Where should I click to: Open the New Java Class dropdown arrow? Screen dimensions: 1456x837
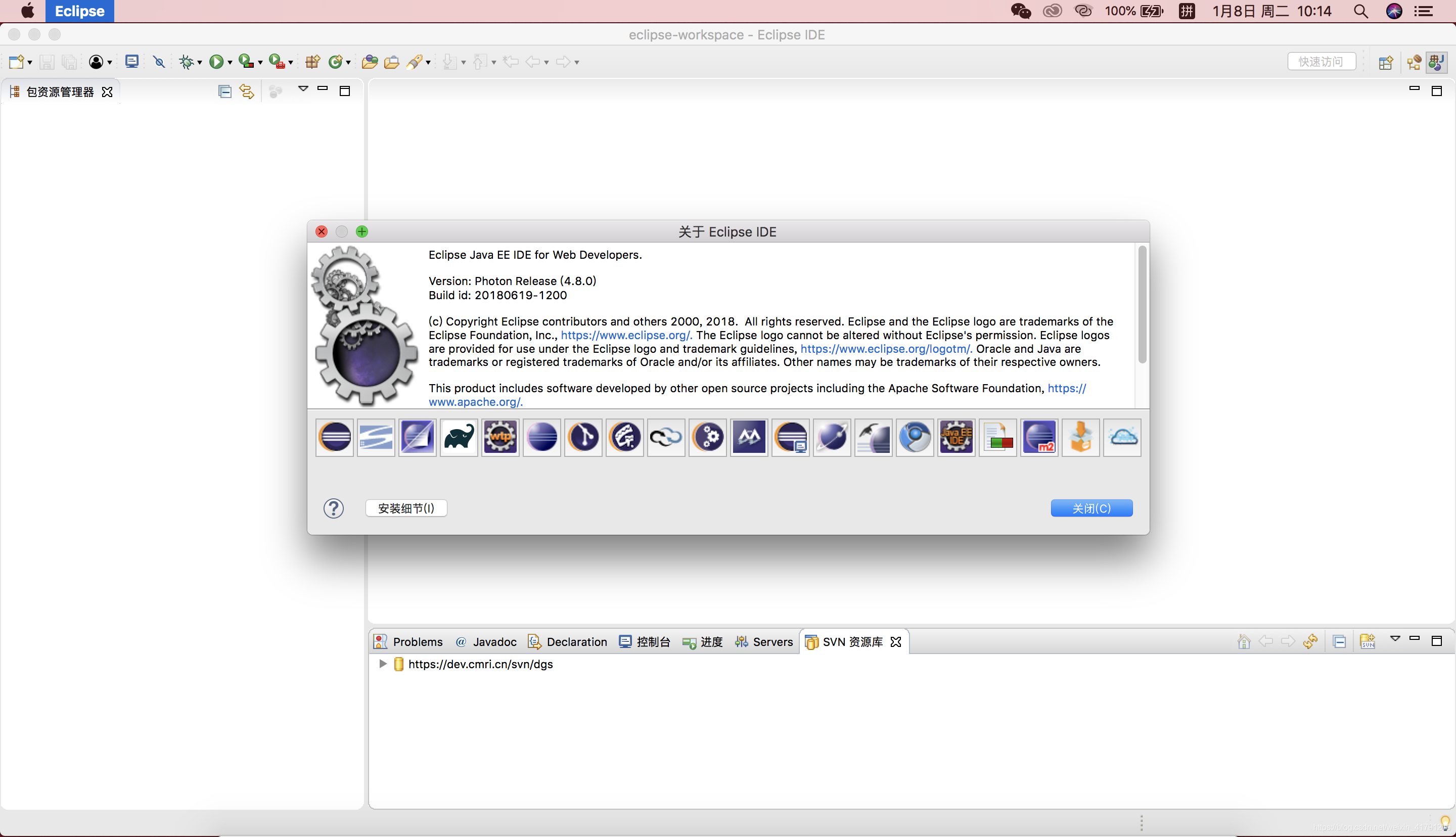[x=348, y=62]
